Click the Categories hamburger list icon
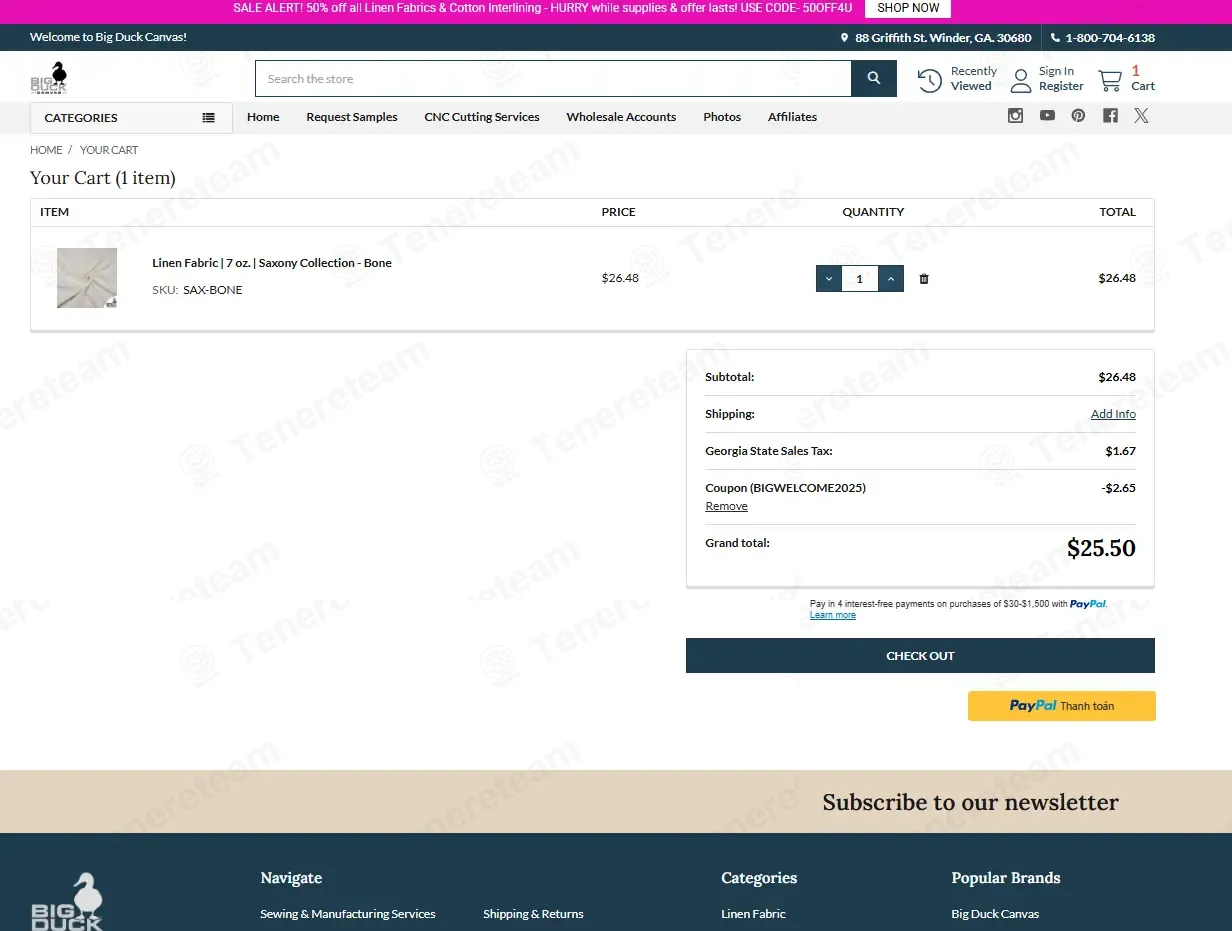The width and height of the screenshot is (1232, 931). (208, 118)
